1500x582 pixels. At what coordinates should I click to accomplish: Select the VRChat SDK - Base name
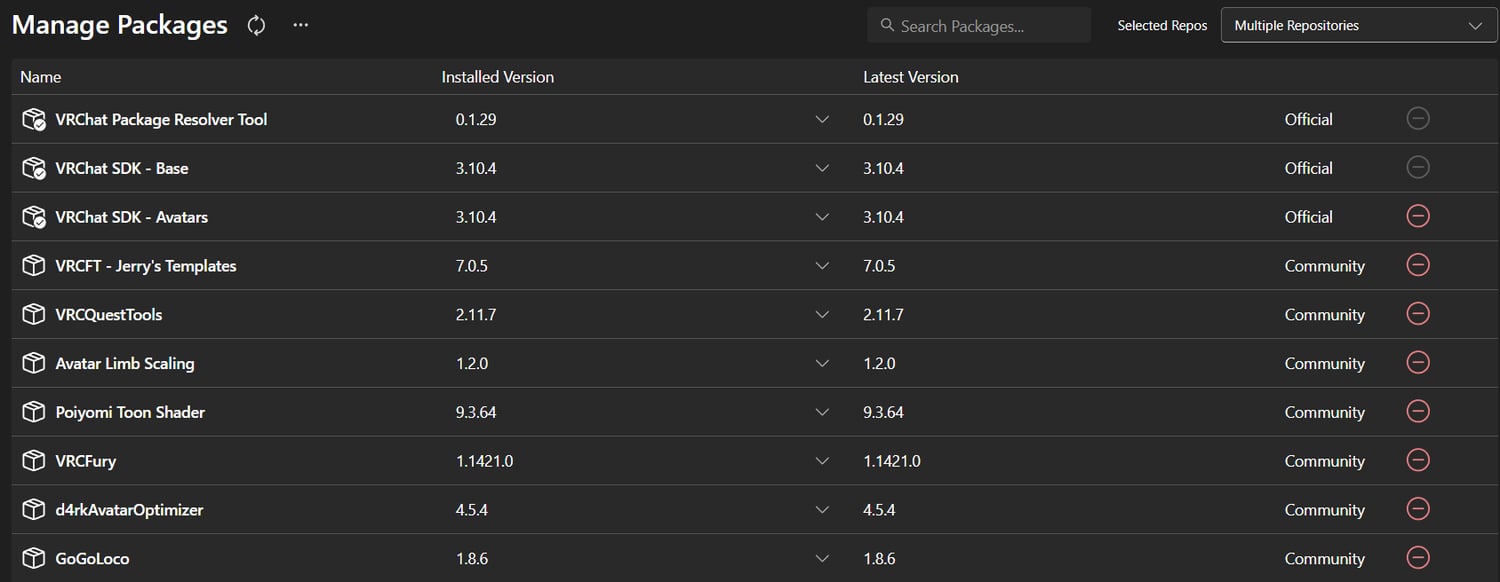pos(122,168)
